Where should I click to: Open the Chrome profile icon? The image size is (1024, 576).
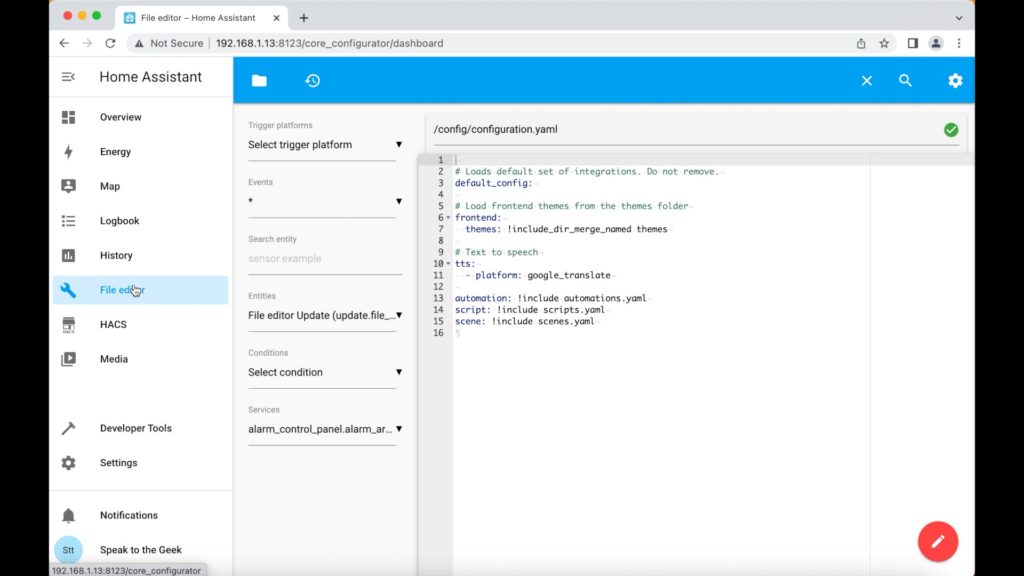[x=936, y=43]
